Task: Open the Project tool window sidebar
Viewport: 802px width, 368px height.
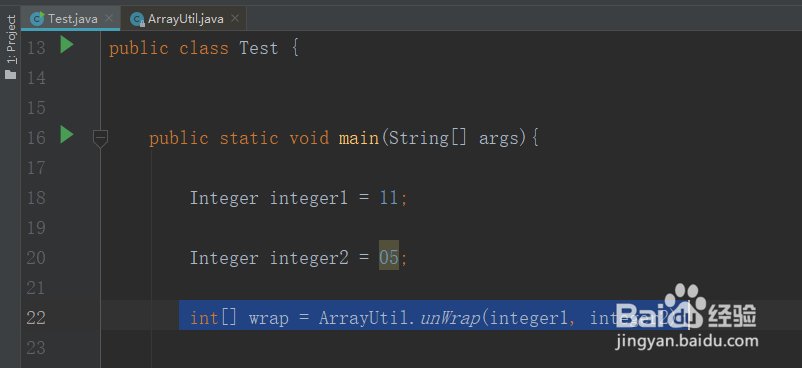Action: 11,39
